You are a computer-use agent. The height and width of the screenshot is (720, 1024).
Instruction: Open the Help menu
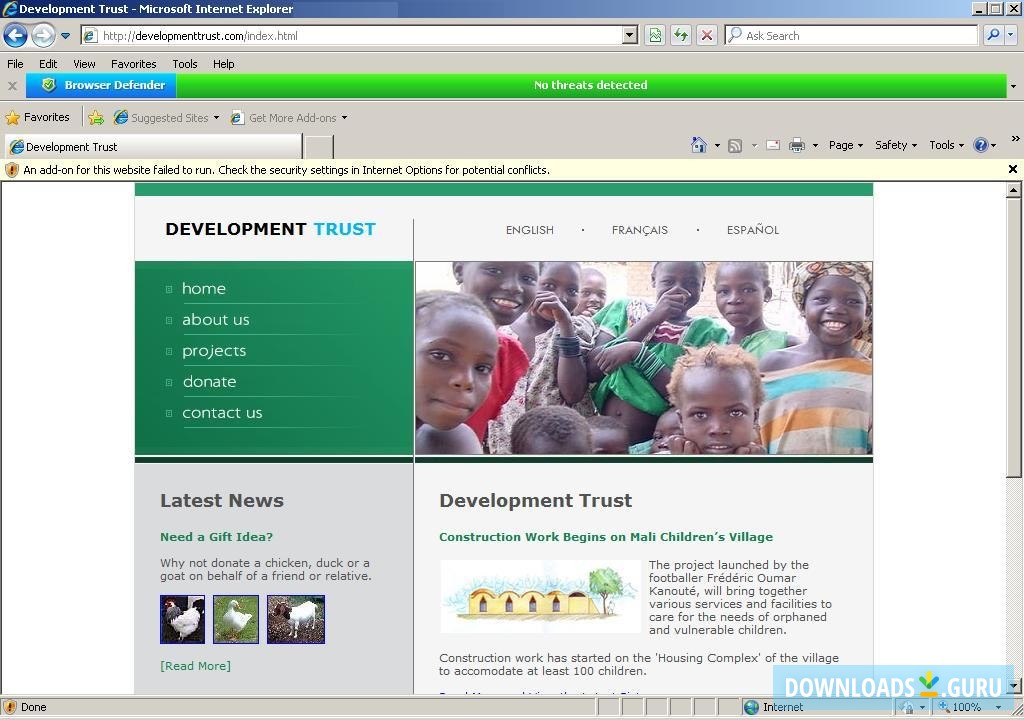tap(223, 64)
